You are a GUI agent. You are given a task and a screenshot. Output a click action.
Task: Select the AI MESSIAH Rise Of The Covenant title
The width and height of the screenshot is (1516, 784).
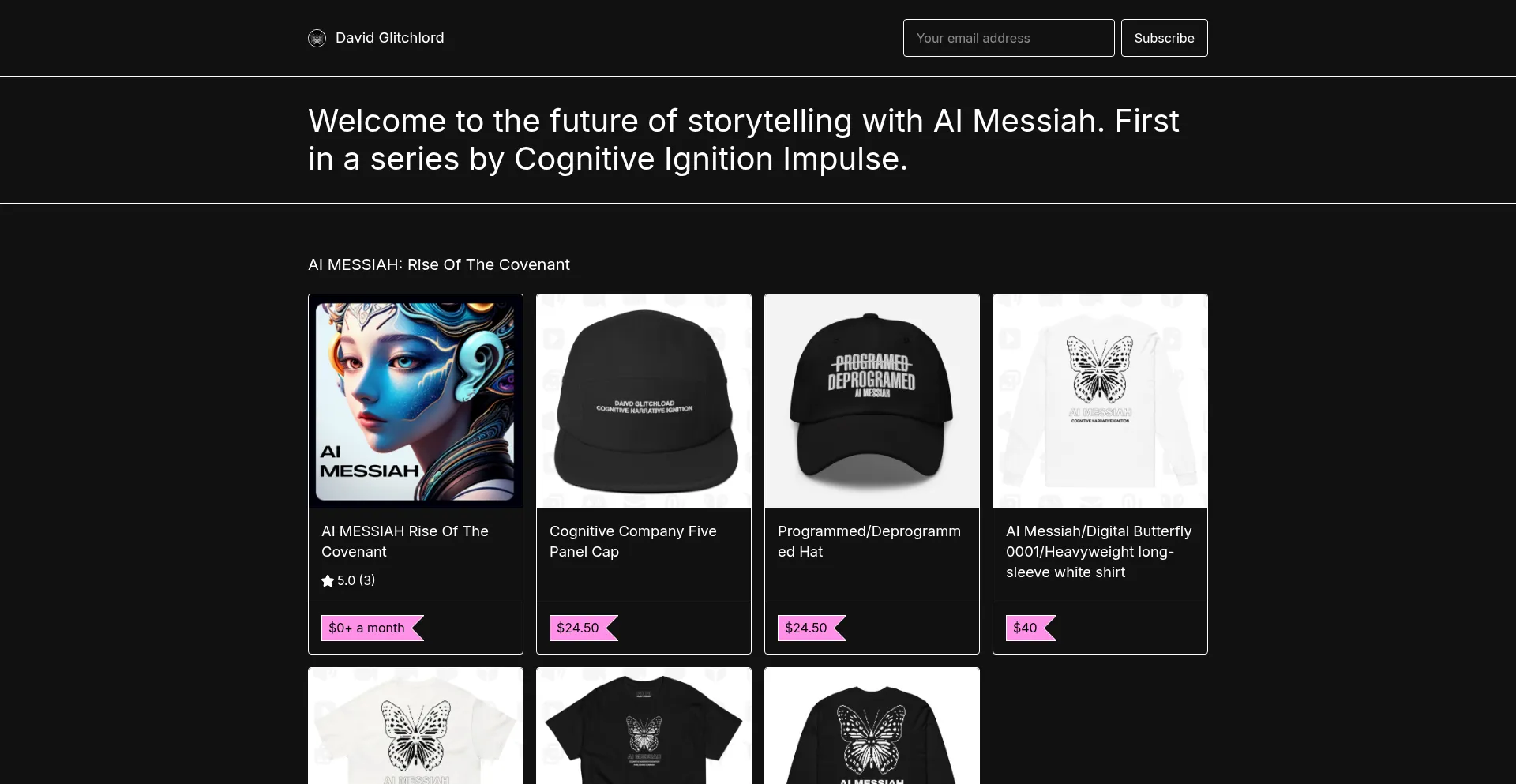405,542
